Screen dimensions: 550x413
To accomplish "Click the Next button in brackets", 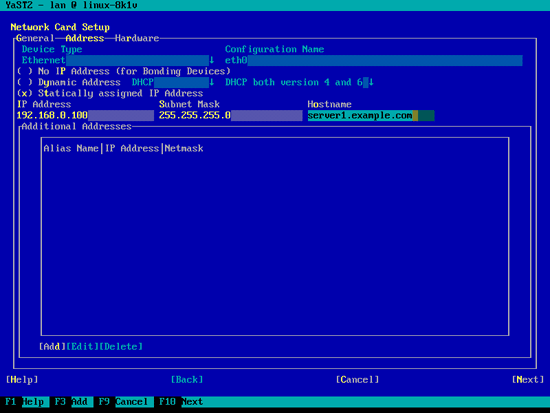I will (x=528, y=380).
